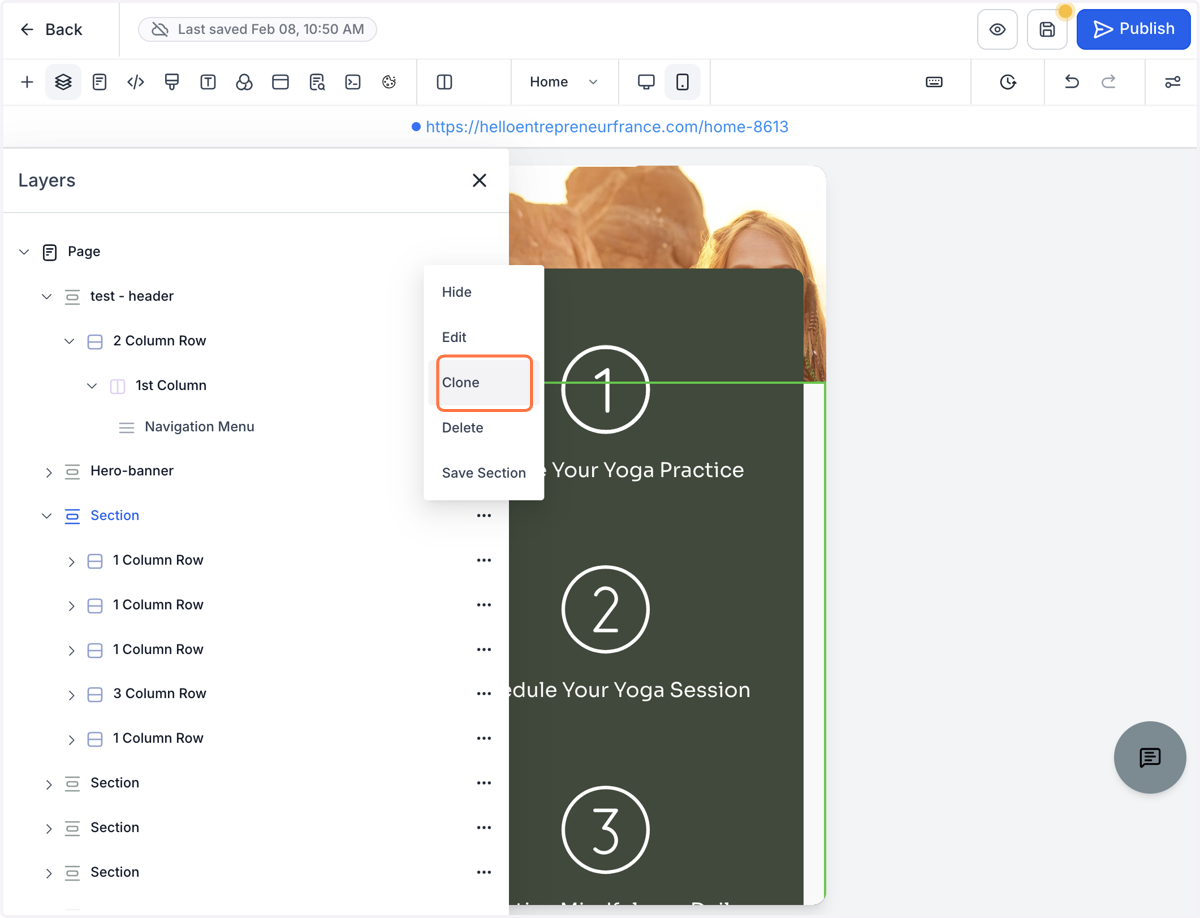Open the Home page dropdown
The height and width of the screenshot is (918, 1200).
[564, 82]
